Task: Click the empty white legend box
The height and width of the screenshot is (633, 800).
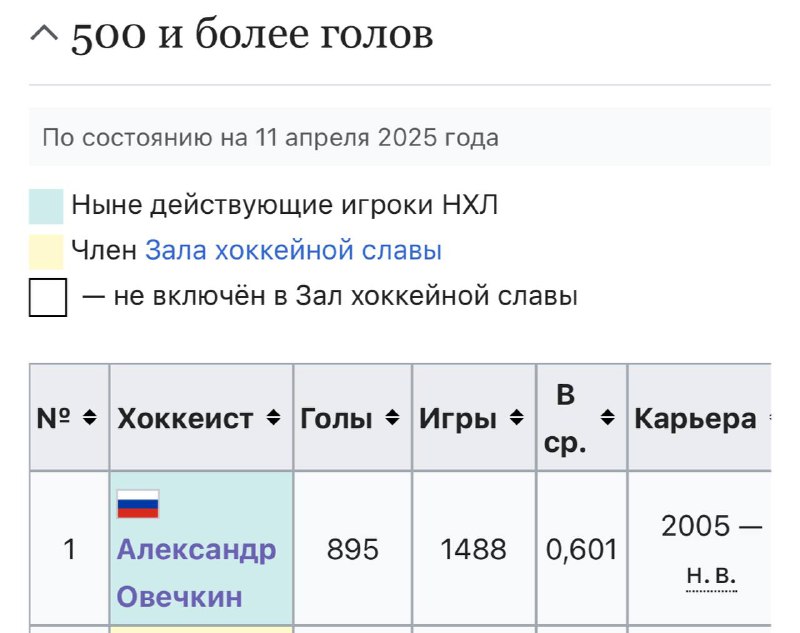Action: click(47, 297)
